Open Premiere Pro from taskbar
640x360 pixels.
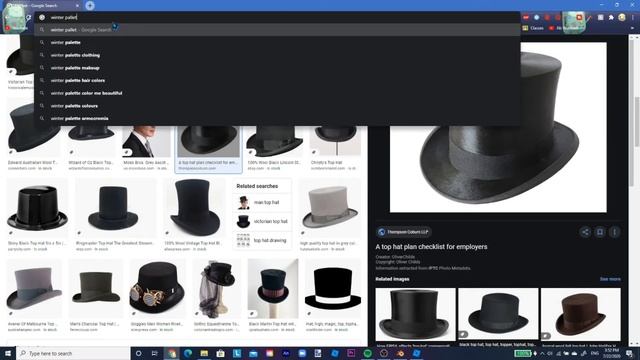(x=351, y=353)
